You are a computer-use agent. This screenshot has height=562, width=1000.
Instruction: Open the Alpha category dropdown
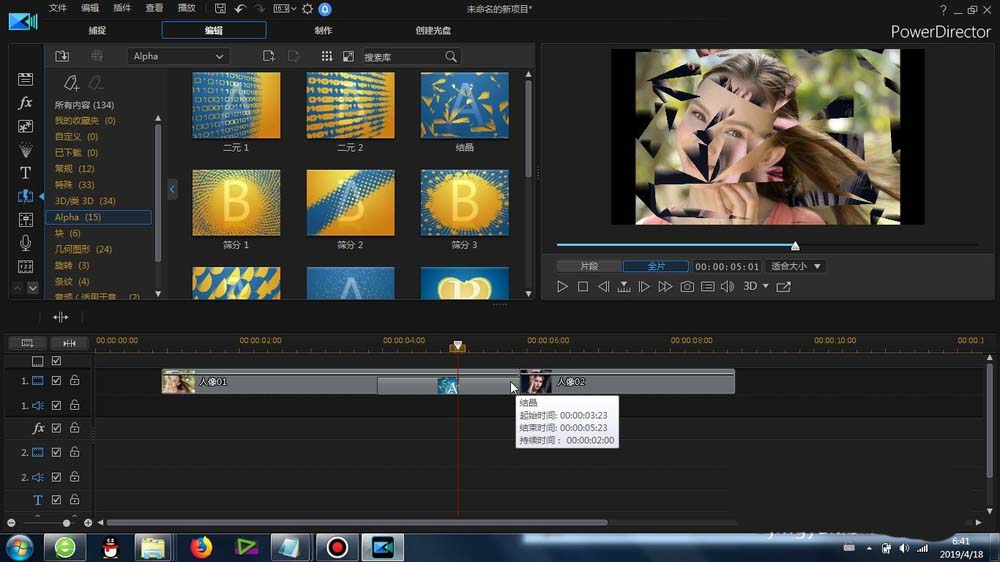pos(178,56)
